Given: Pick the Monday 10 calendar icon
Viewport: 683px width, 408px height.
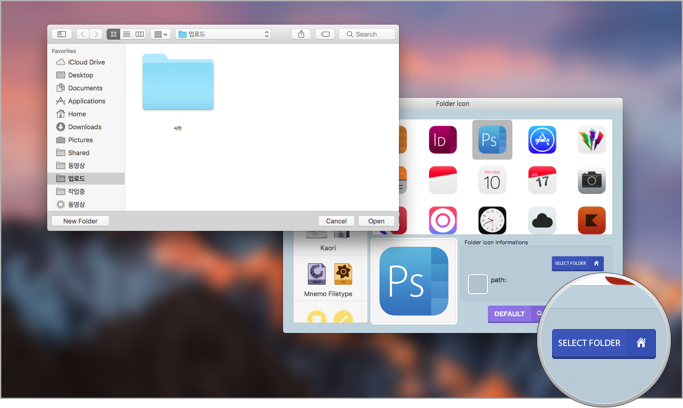Looking at the screenshot, I should click(x=492, y=180).
